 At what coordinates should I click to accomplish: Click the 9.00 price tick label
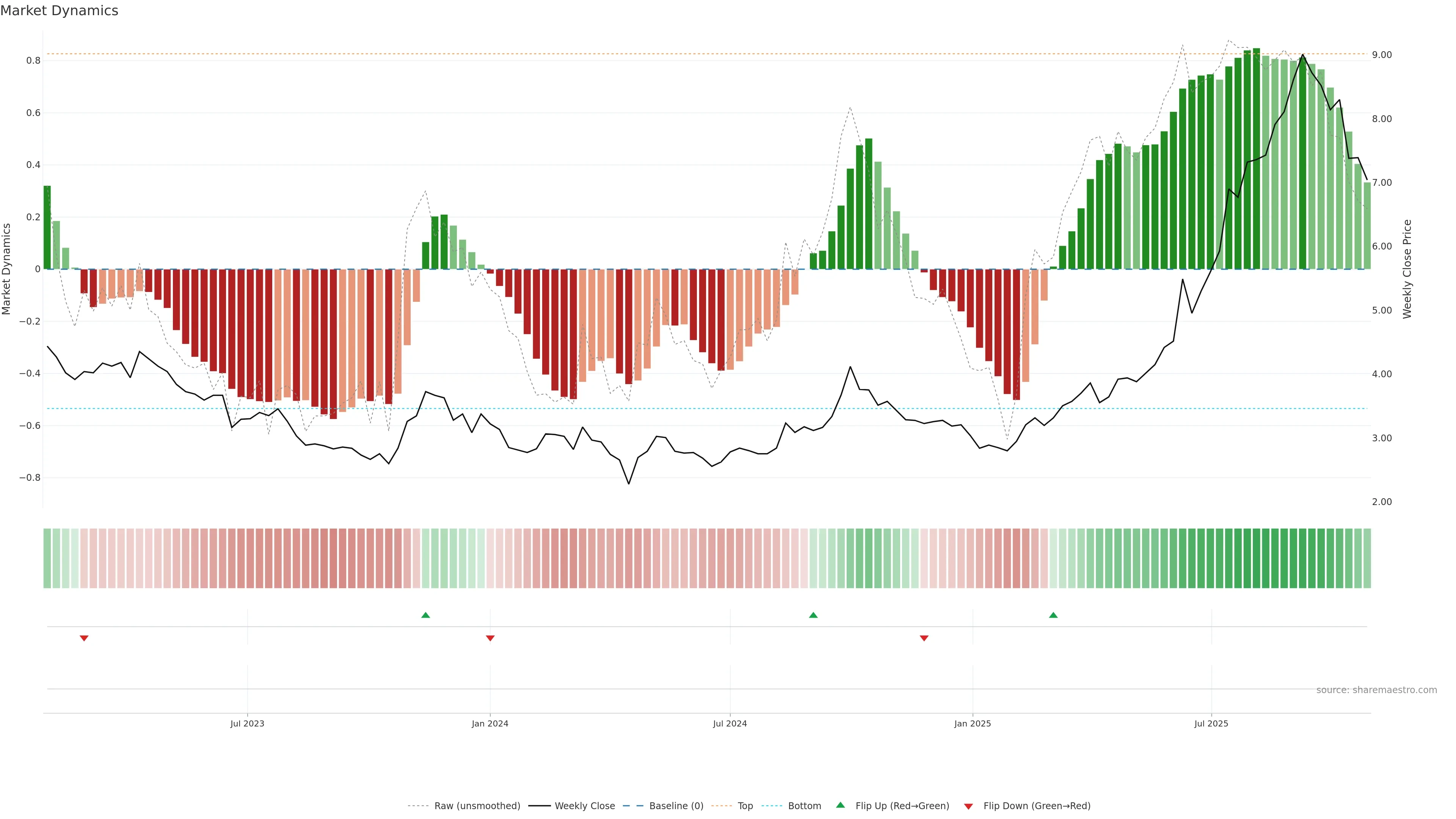coord(1382,55)
